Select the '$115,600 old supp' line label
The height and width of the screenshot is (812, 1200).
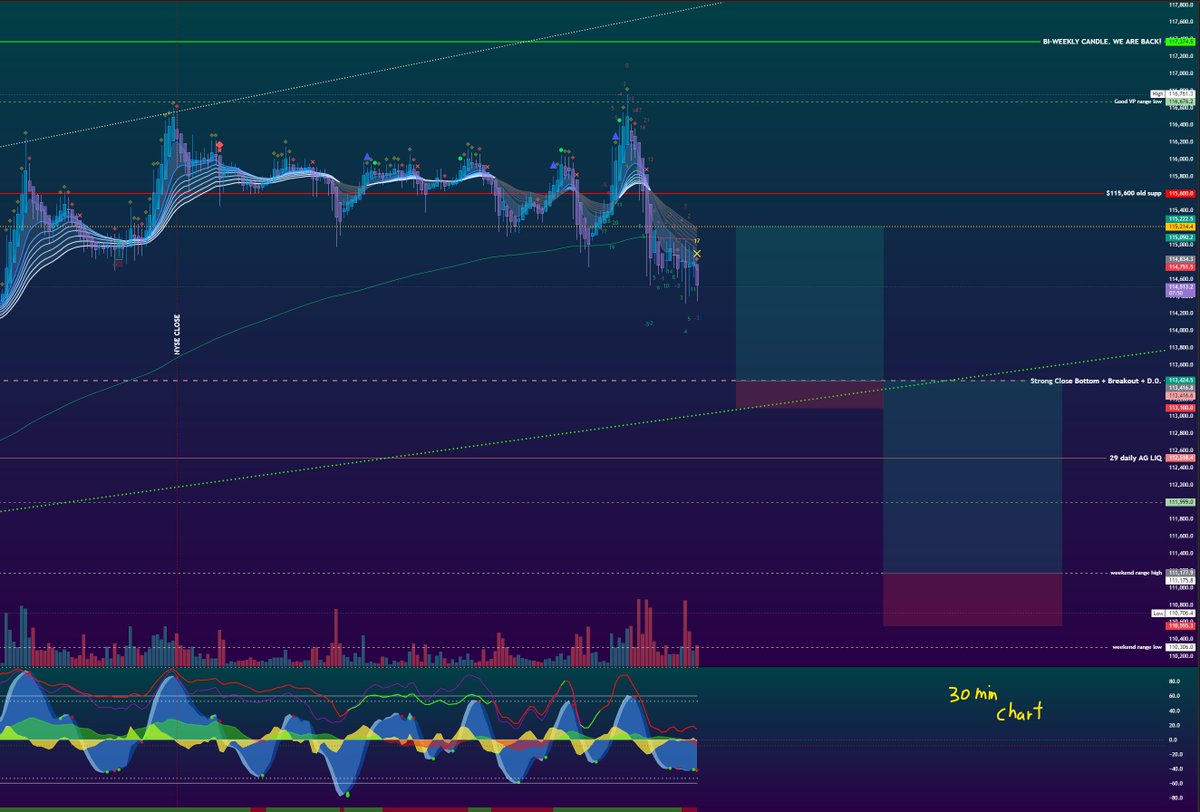pyautogui.click(x=1135, y=192)
